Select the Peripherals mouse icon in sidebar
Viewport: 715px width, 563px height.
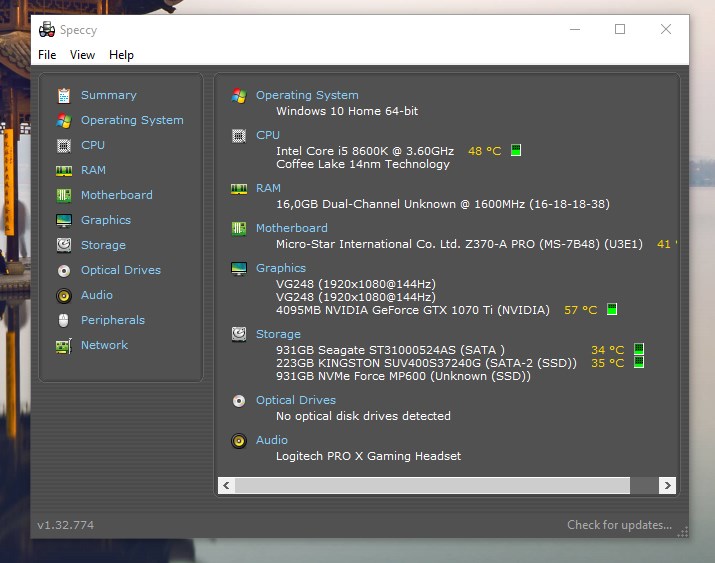click(64, 320)
